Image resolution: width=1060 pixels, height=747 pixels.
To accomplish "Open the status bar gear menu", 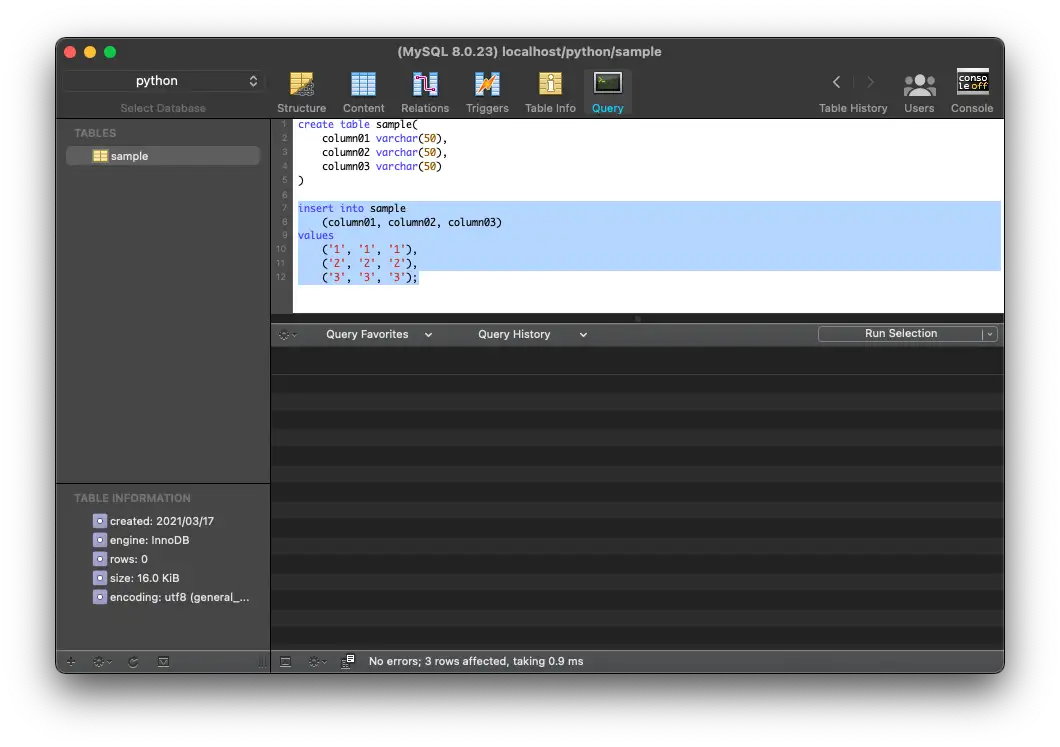I will pyautogui.click(x=317, y=662).
